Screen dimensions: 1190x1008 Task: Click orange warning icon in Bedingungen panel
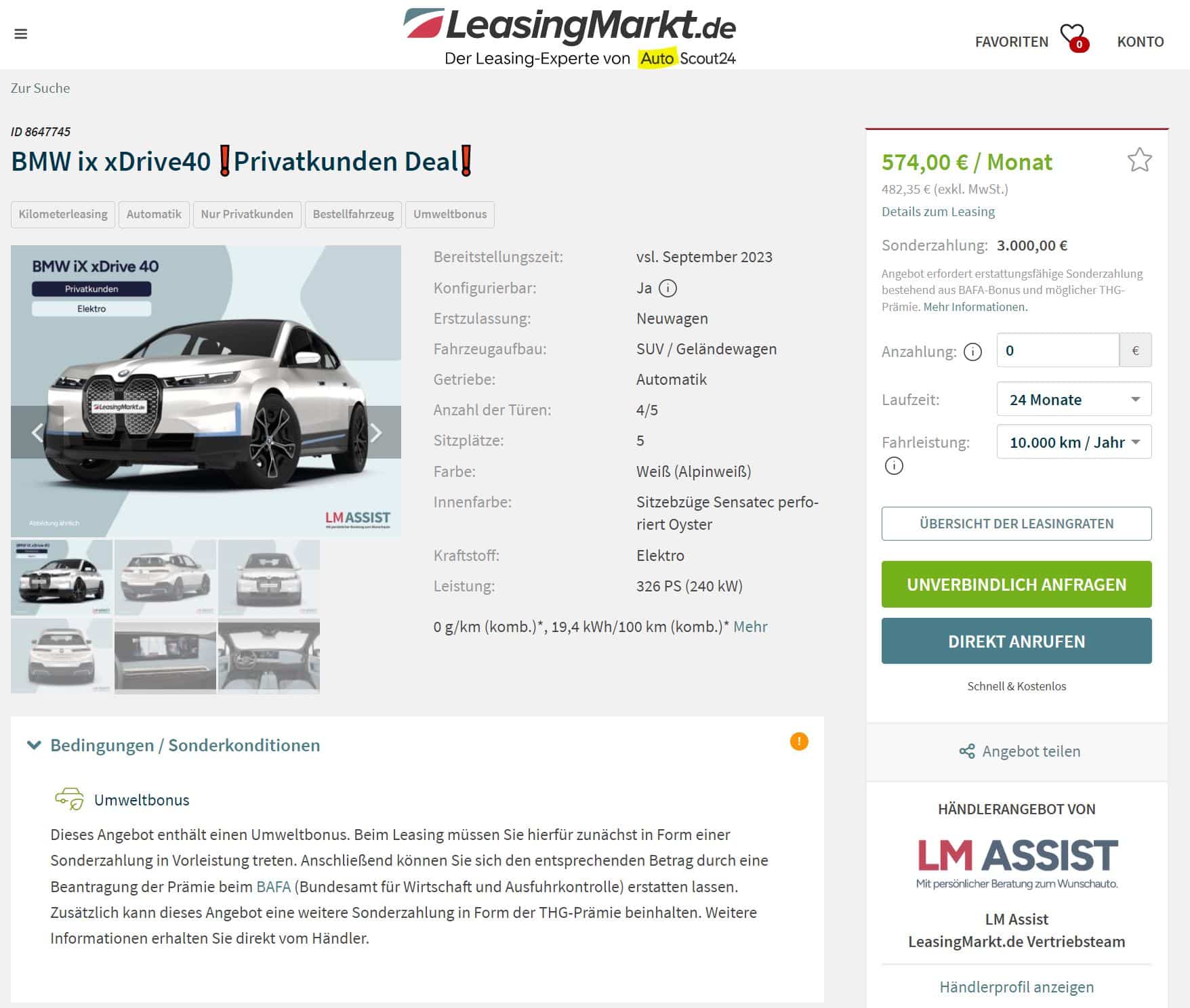[799, 741]
